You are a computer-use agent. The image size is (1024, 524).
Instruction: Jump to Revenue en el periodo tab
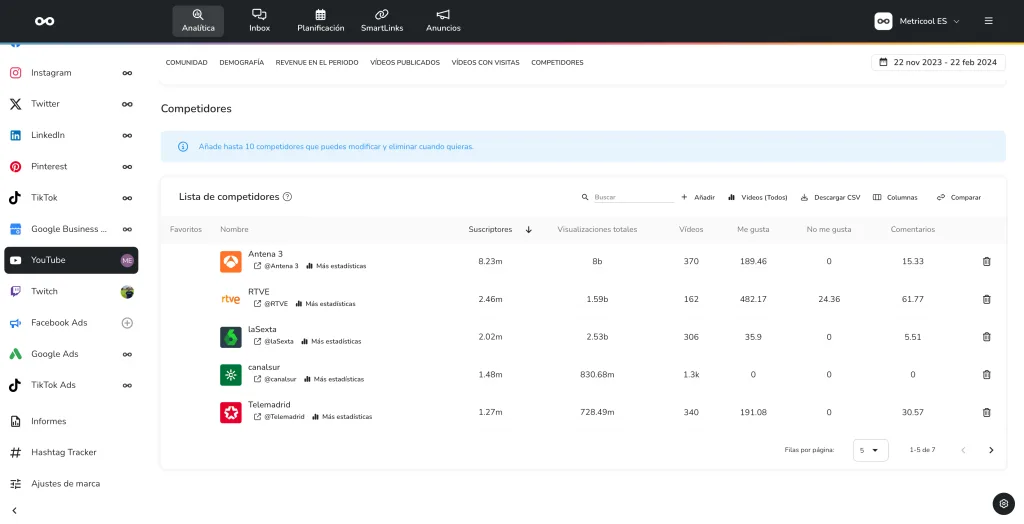pos(317,63)
